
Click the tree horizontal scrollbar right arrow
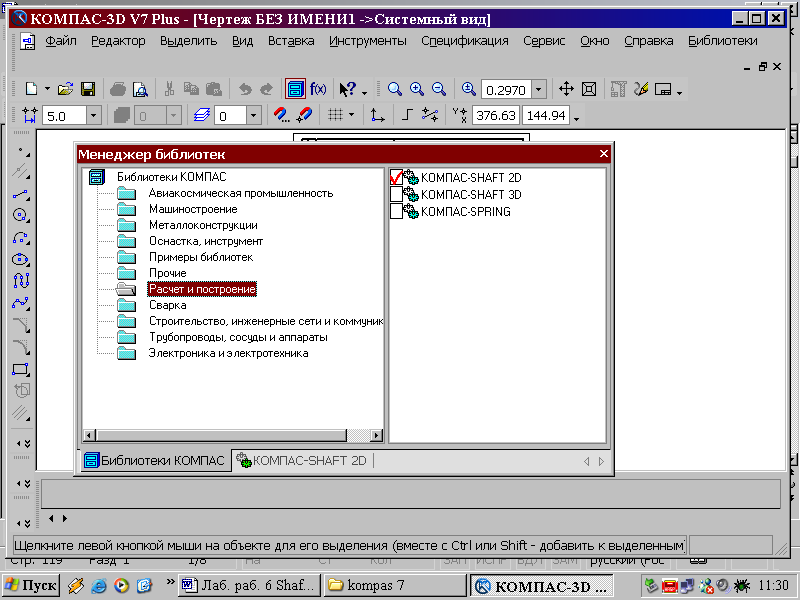377,435
